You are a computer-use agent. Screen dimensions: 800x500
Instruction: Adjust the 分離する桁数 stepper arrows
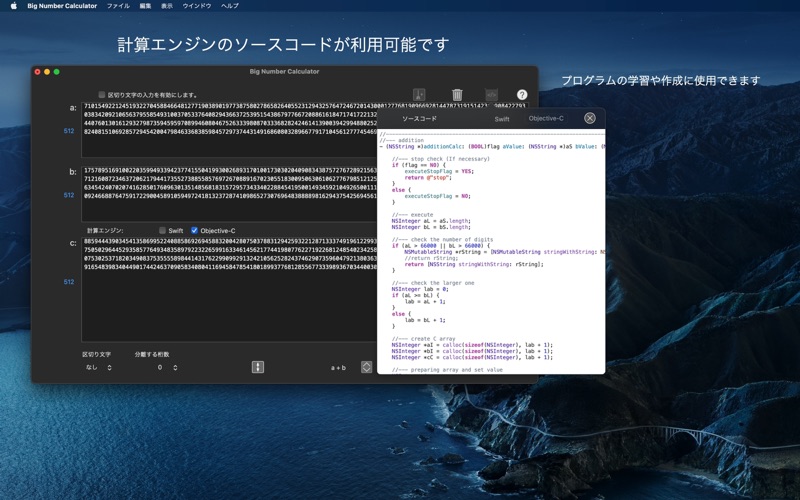175,367
